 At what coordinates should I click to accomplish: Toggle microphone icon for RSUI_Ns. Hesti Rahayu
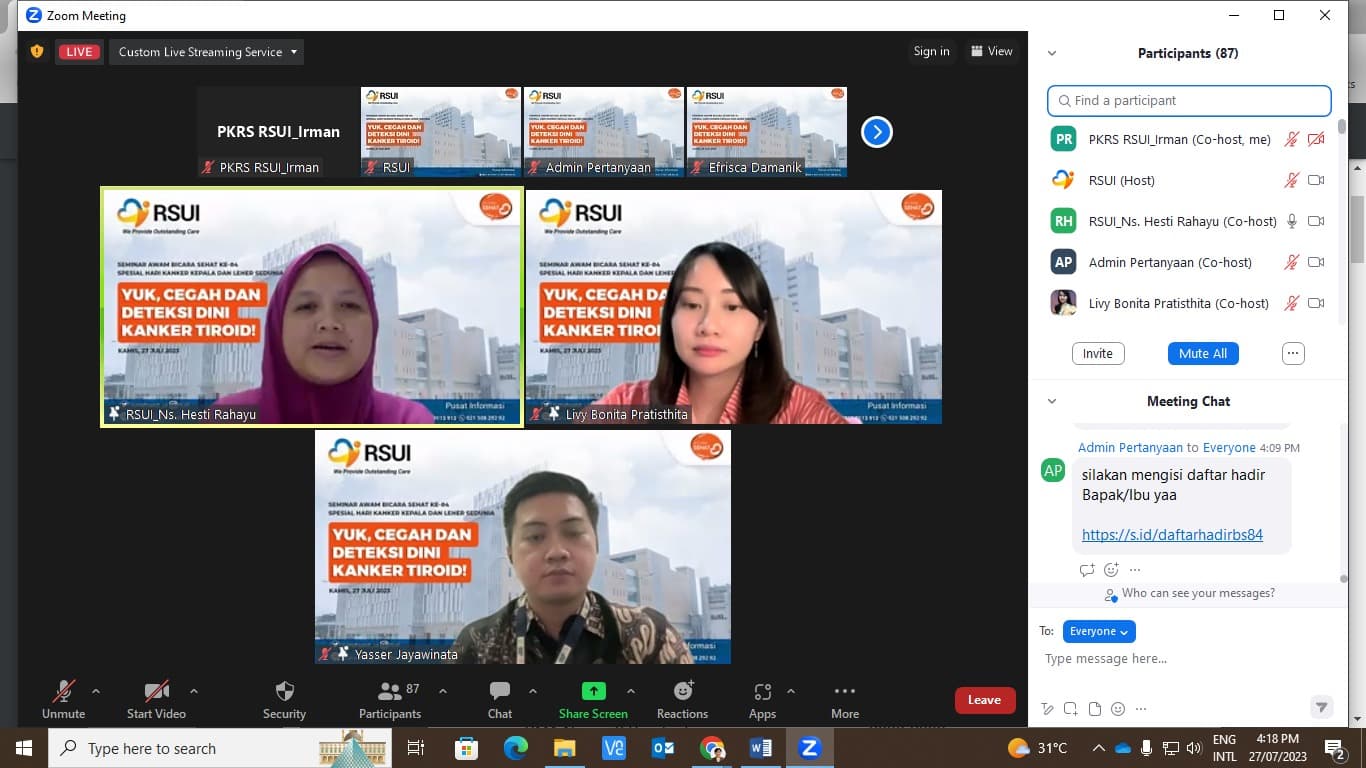coord(1292,222)
